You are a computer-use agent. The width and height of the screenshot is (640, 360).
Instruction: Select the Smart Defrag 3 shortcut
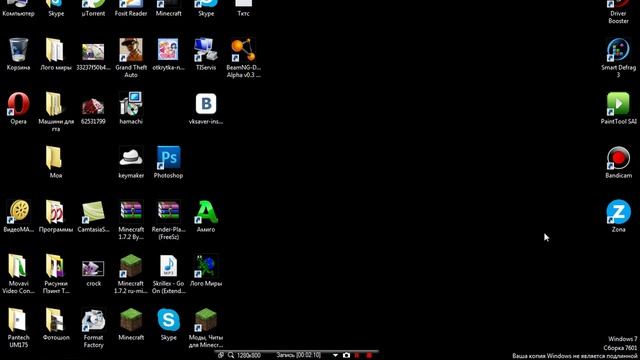(x=618, y=50)
